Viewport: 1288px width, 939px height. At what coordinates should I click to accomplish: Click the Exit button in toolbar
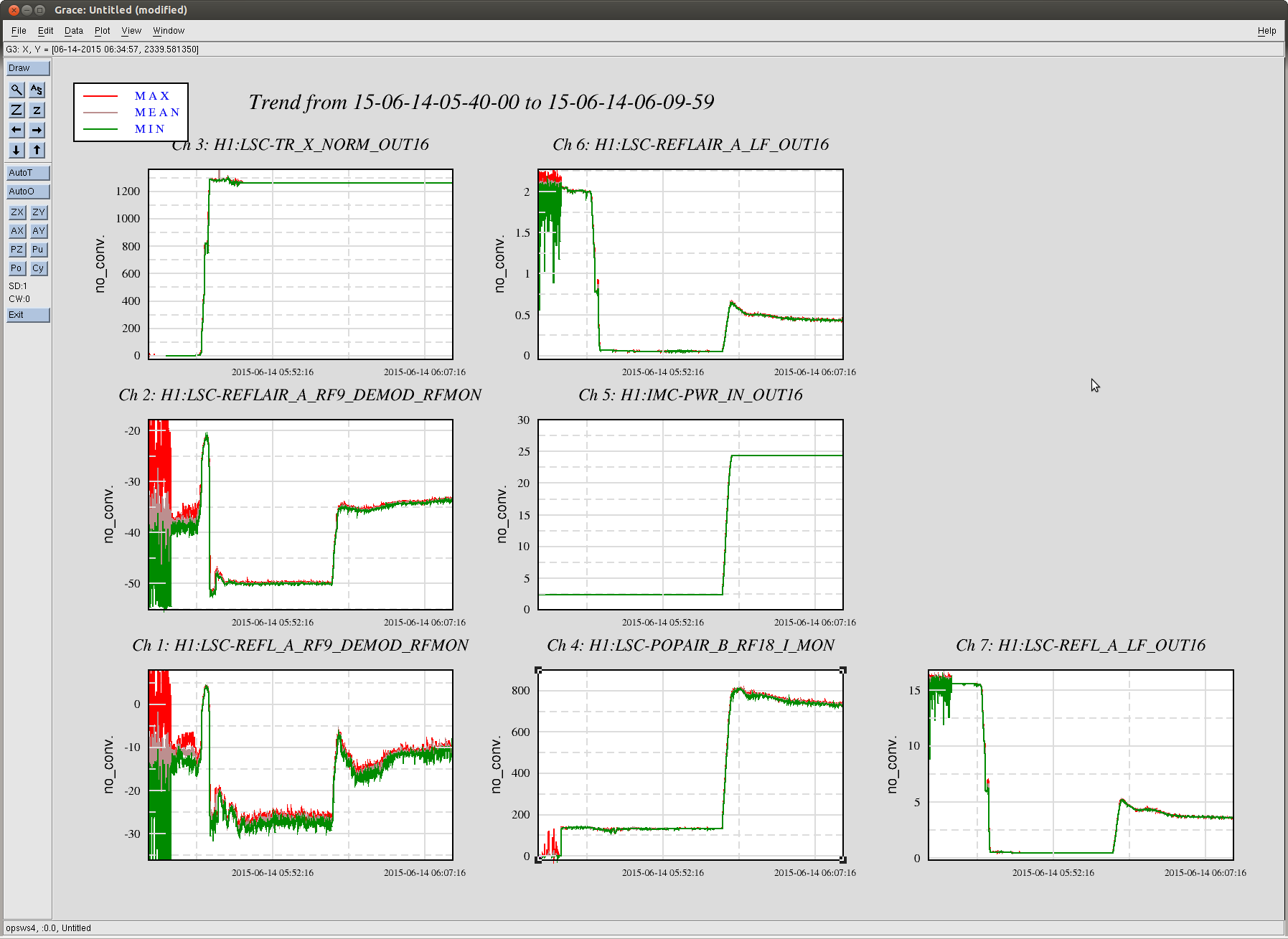point(28,315)
